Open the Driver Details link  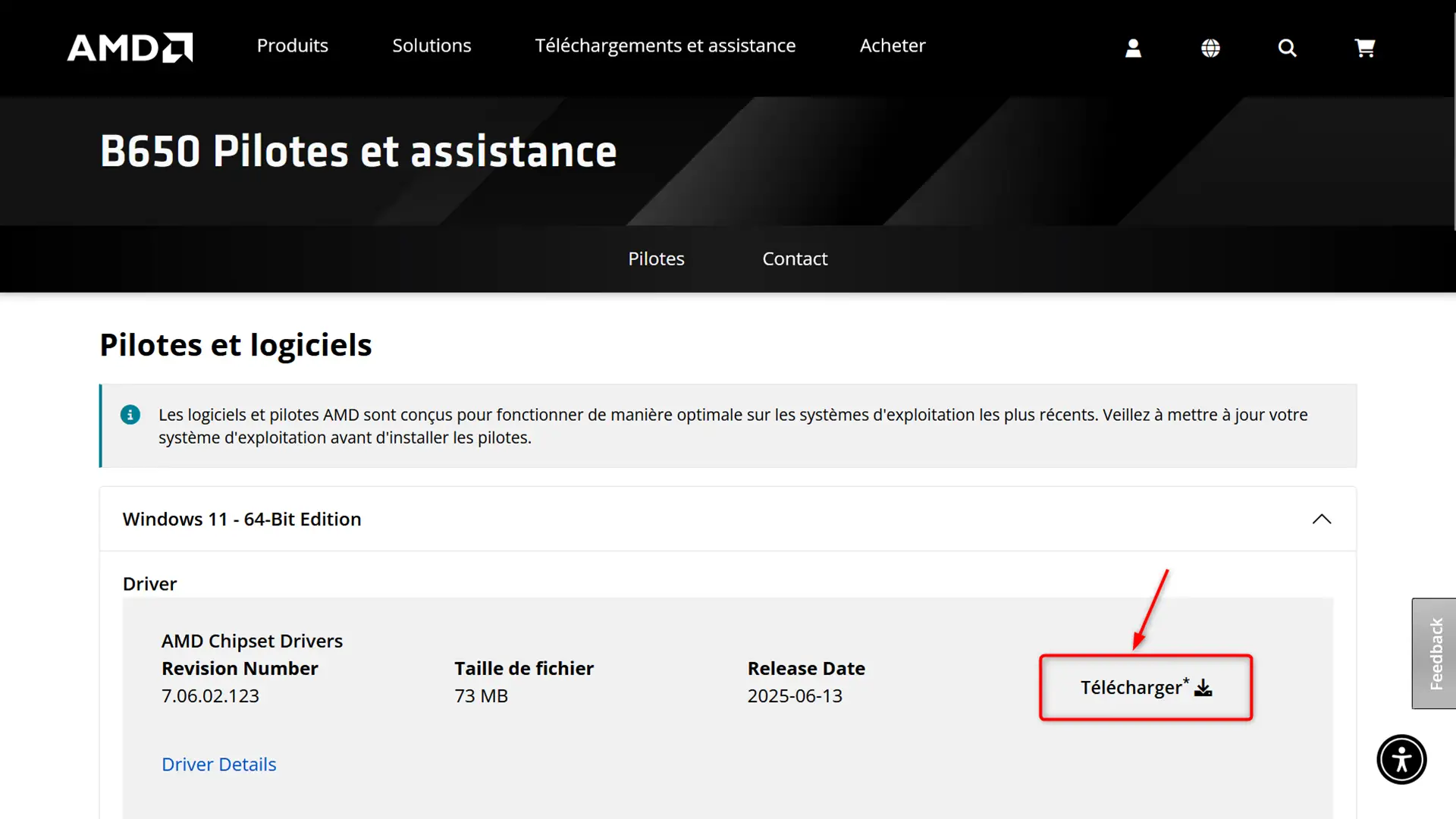tap(218, 764)
